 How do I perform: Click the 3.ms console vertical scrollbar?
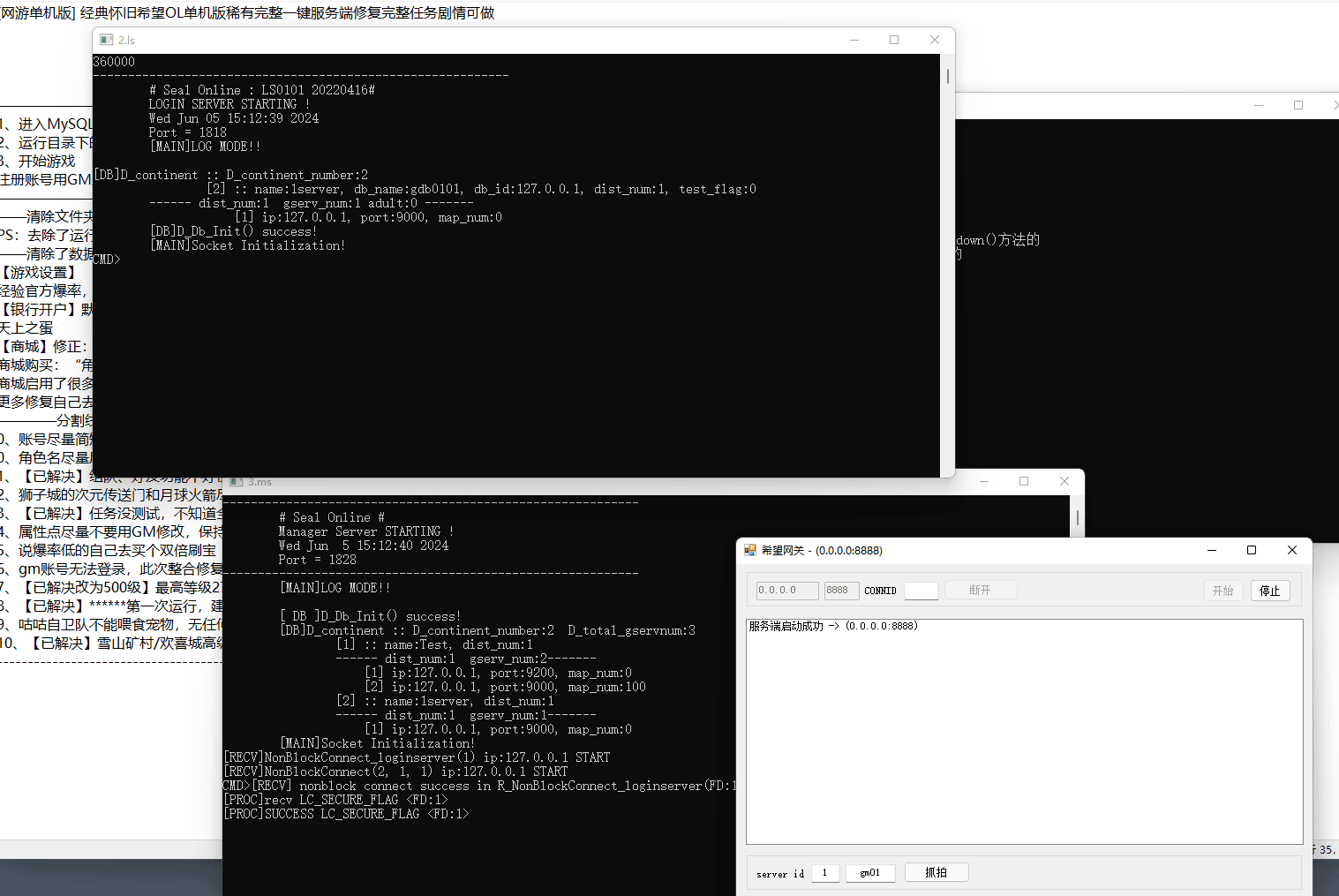click(x=1077, y=516)
